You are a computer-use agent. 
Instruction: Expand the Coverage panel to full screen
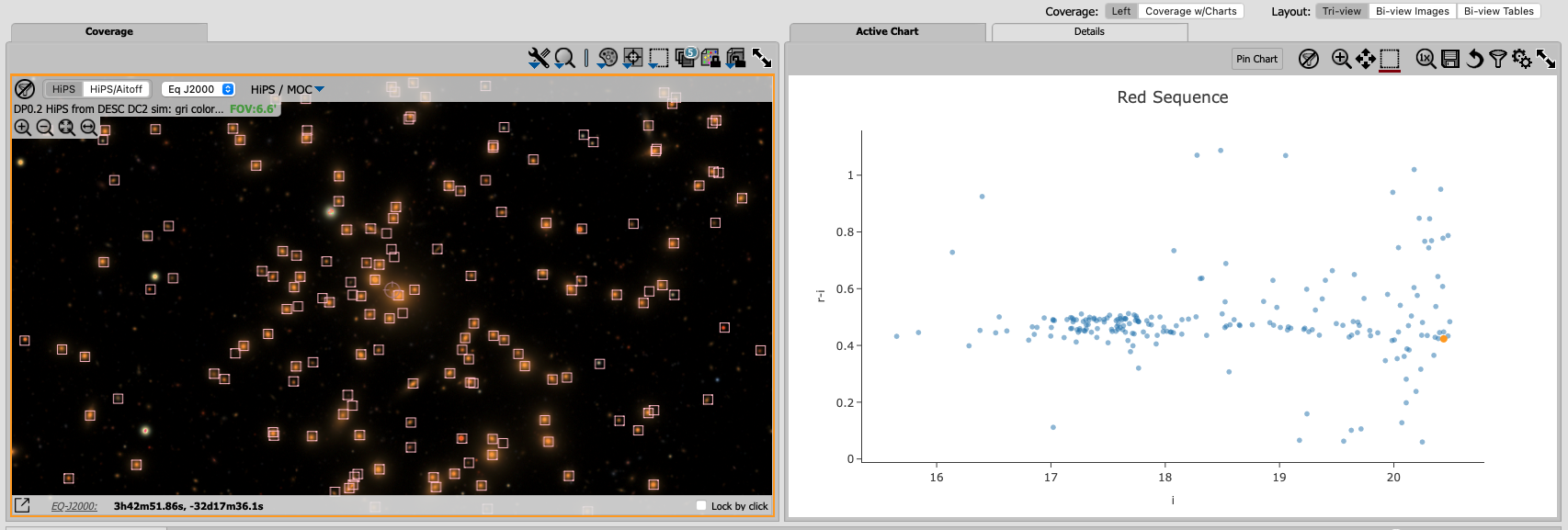pyautogui.click(x=762, y=58)
